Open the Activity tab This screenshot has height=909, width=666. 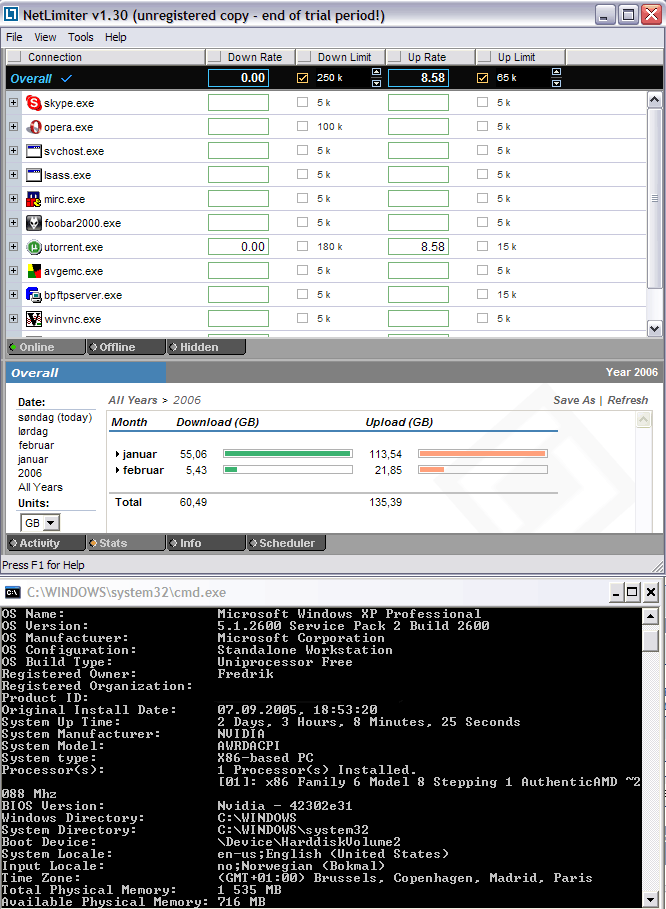(46, 543)
